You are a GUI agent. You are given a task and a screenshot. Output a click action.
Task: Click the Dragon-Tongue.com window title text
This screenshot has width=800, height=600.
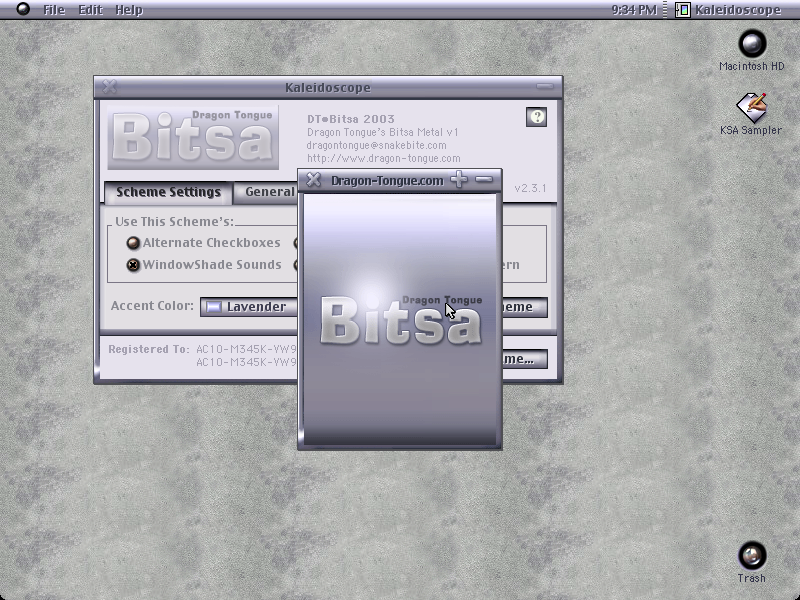click(387, 181)
